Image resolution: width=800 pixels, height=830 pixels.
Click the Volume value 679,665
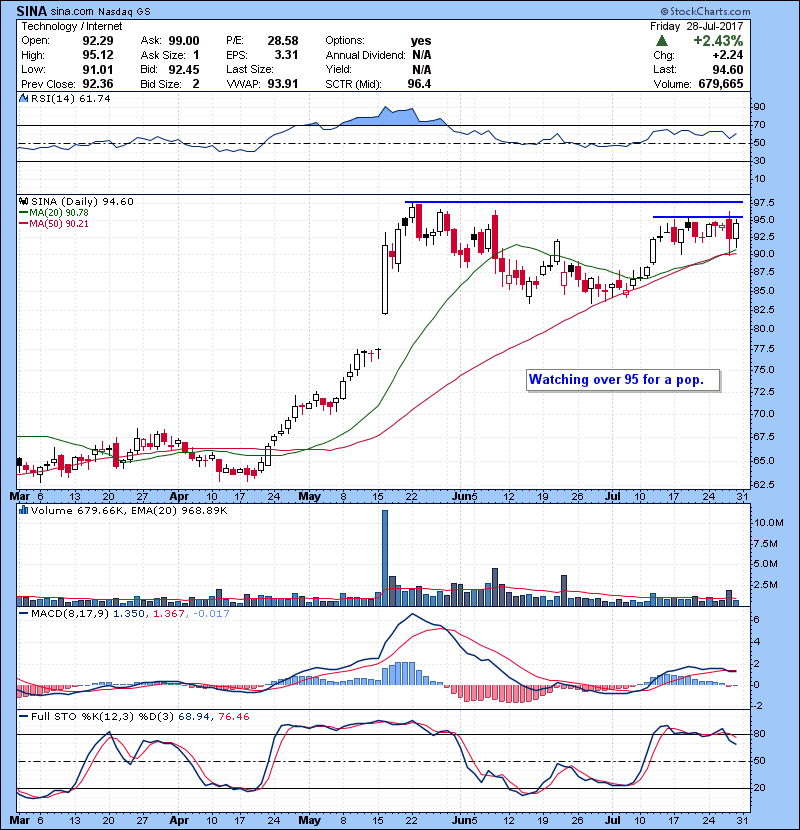click(721, 84)
